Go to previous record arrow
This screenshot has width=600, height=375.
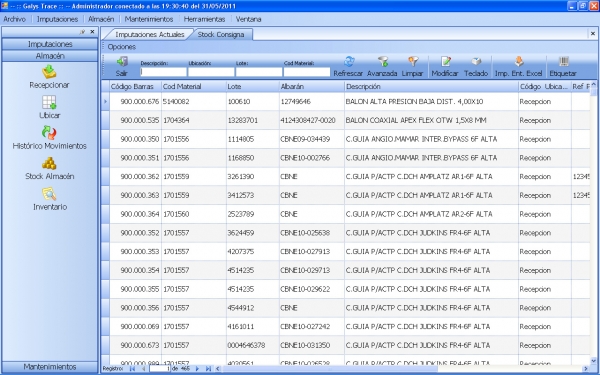(143, 369)
